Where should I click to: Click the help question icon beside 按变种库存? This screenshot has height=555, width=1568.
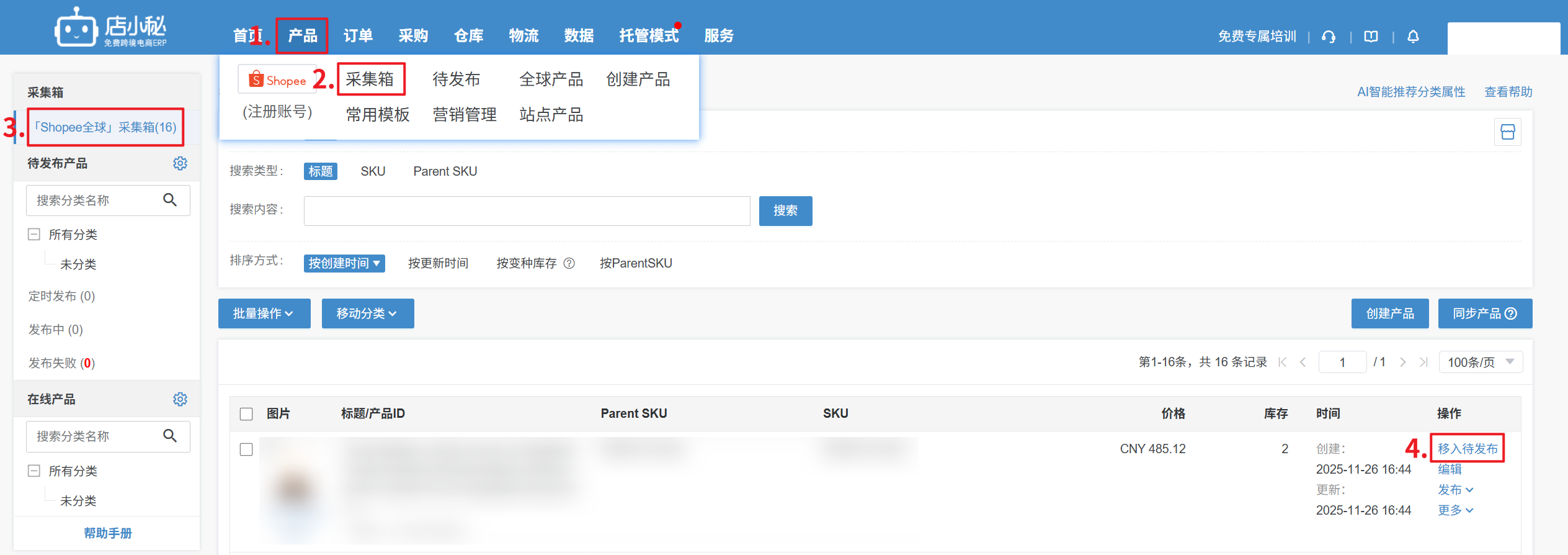tap(569, 263)
